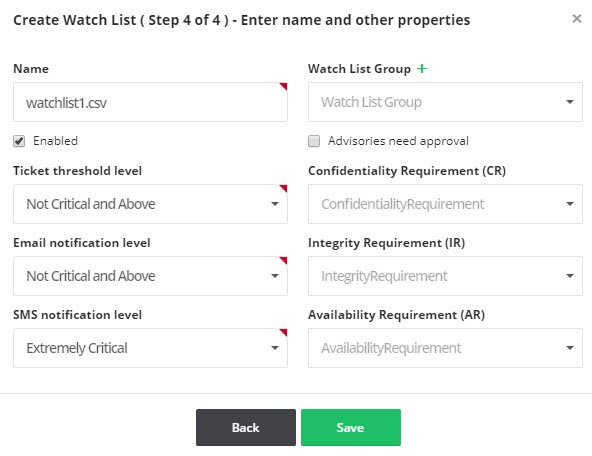This screenshot has height=456, width=592.
Task: Toggle the Enabled checkbox
Action: click(x=19, y=141)
